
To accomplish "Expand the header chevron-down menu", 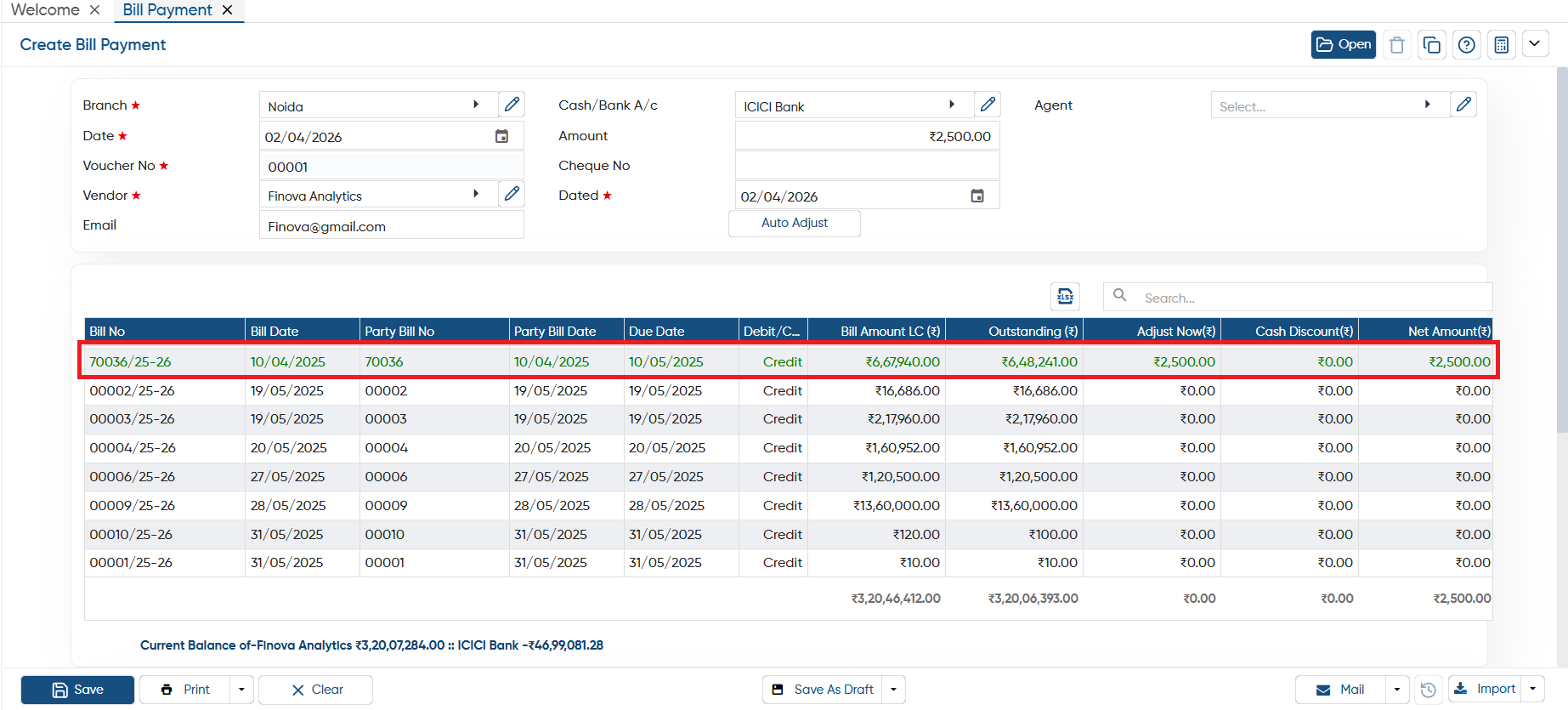I will (x=1535, y=44).
